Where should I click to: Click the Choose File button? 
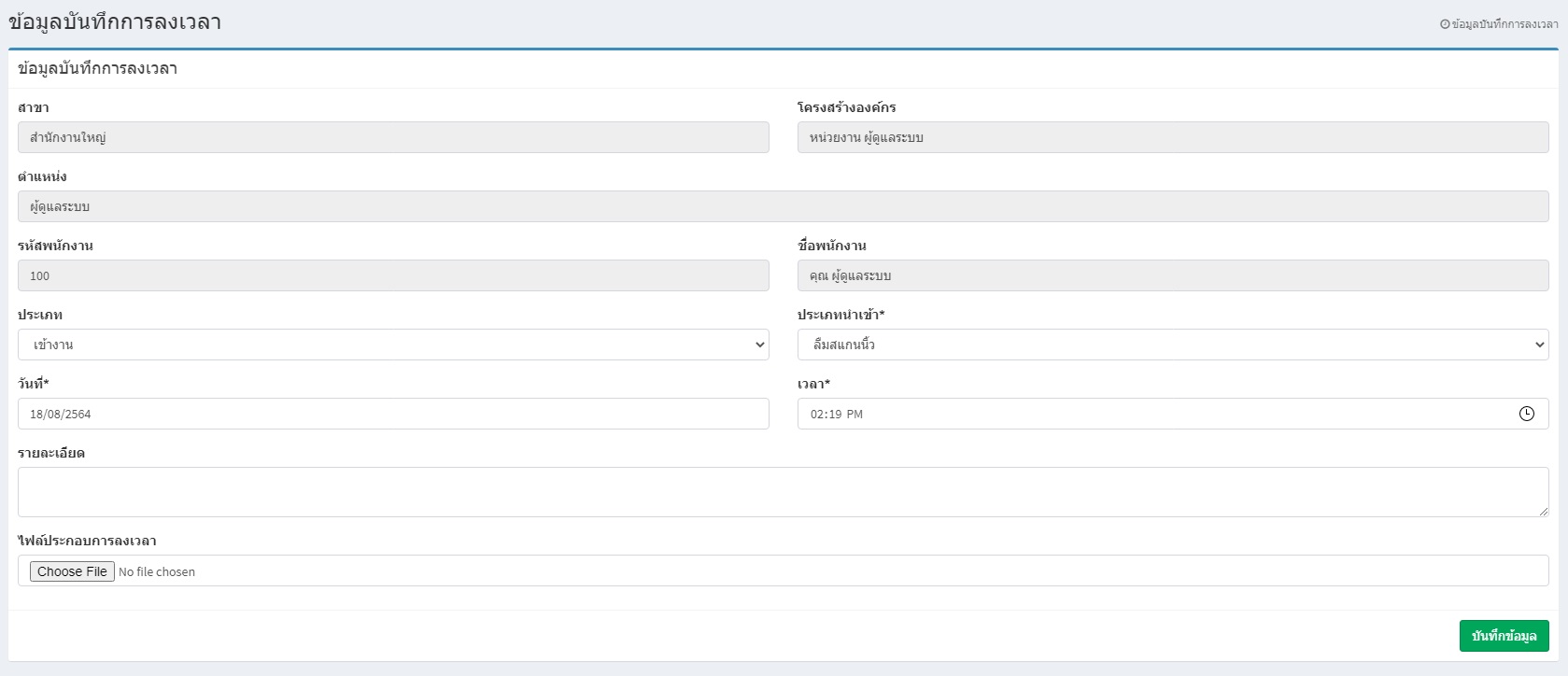(72, 571)
